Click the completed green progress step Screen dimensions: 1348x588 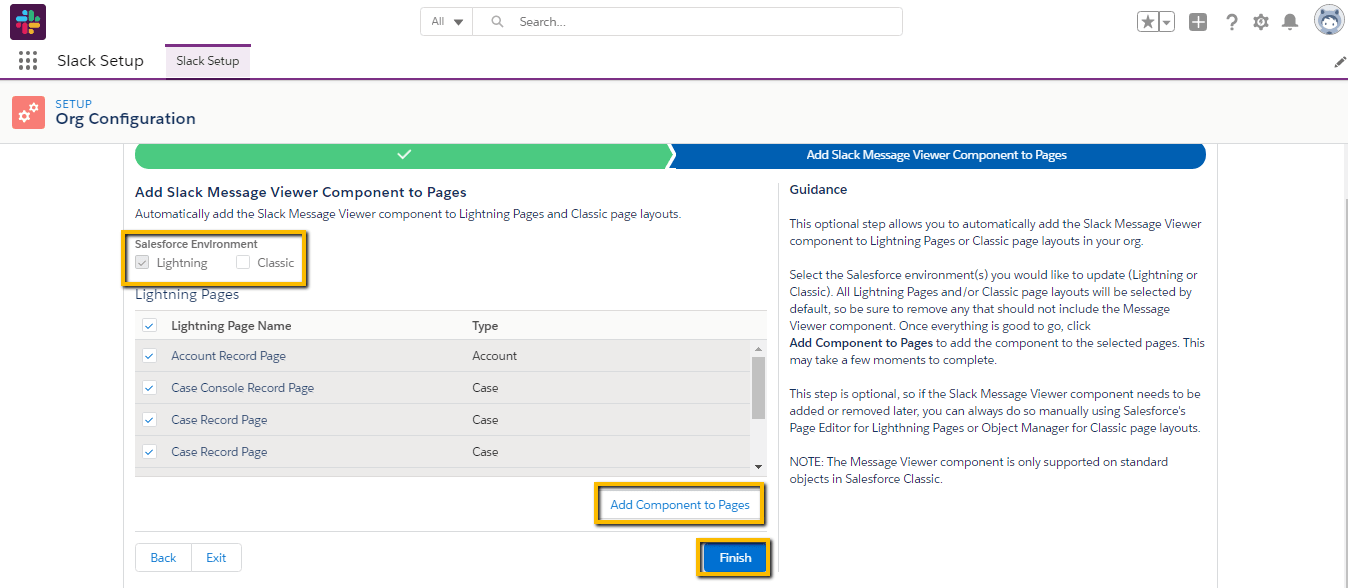point(404,155)
